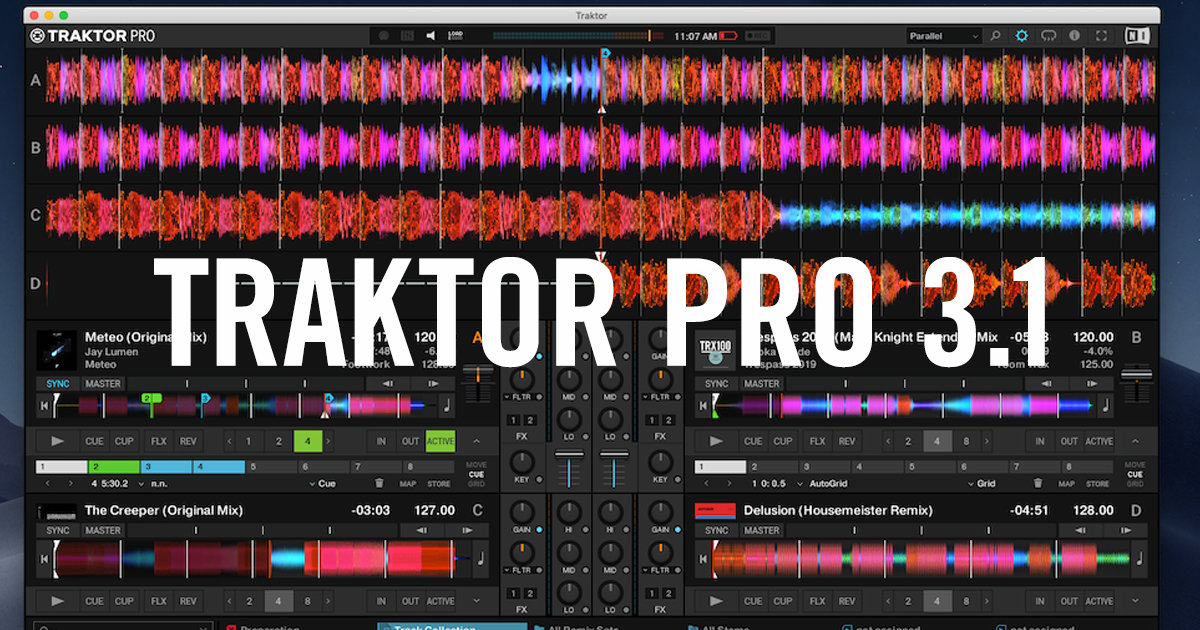Select hotcue 1 slot on Deck B
This screenshot has height=630, width=1200.
721,466
